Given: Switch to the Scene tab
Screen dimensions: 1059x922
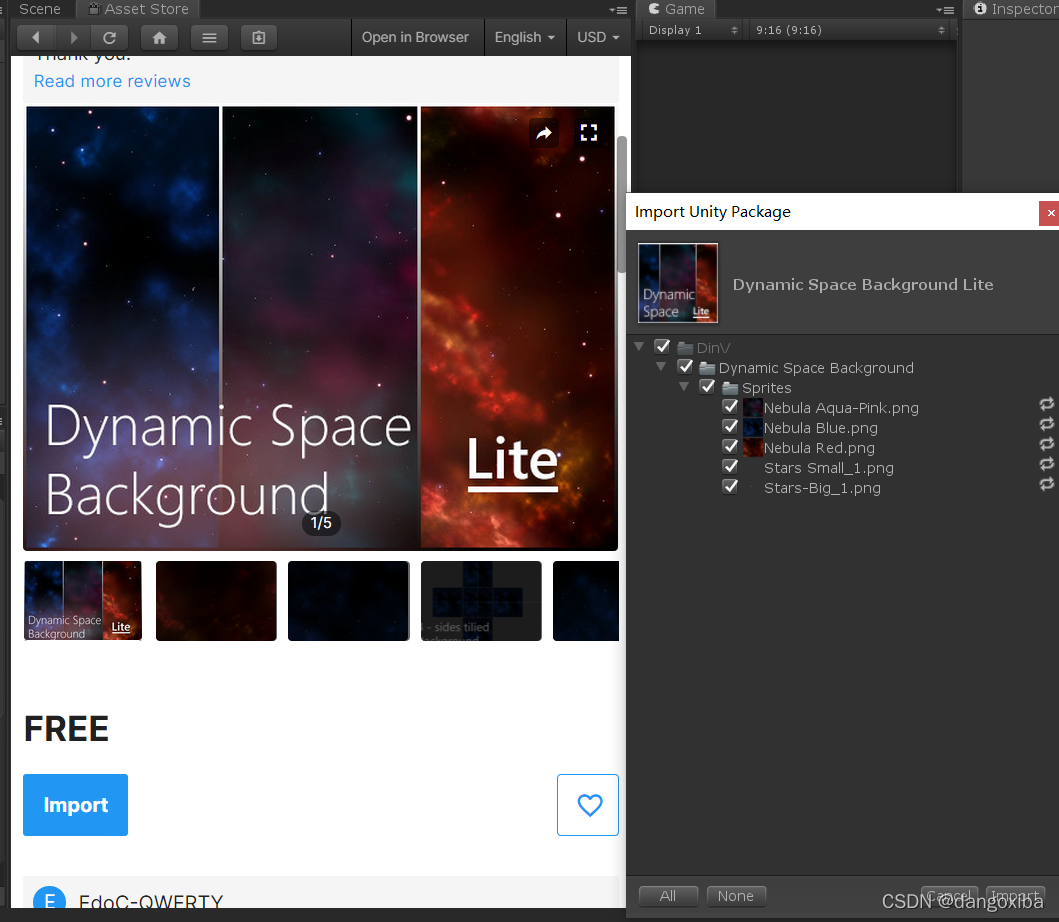Looking at the screenshot, I should [39, 9].
